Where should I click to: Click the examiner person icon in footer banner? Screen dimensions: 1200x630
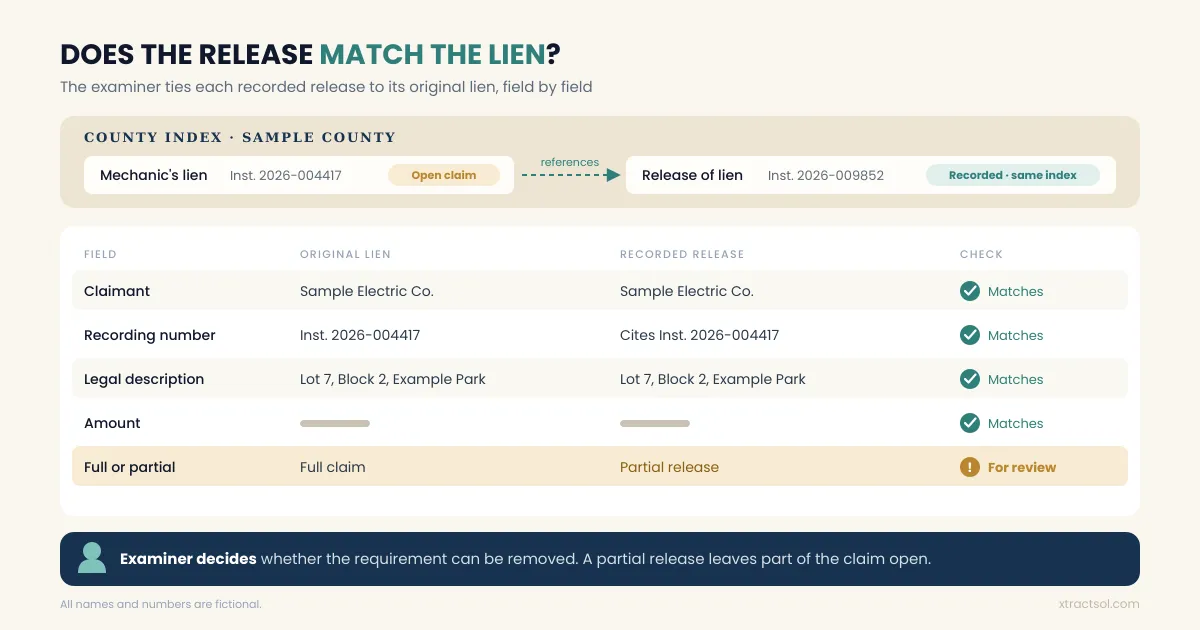point(92,558)
